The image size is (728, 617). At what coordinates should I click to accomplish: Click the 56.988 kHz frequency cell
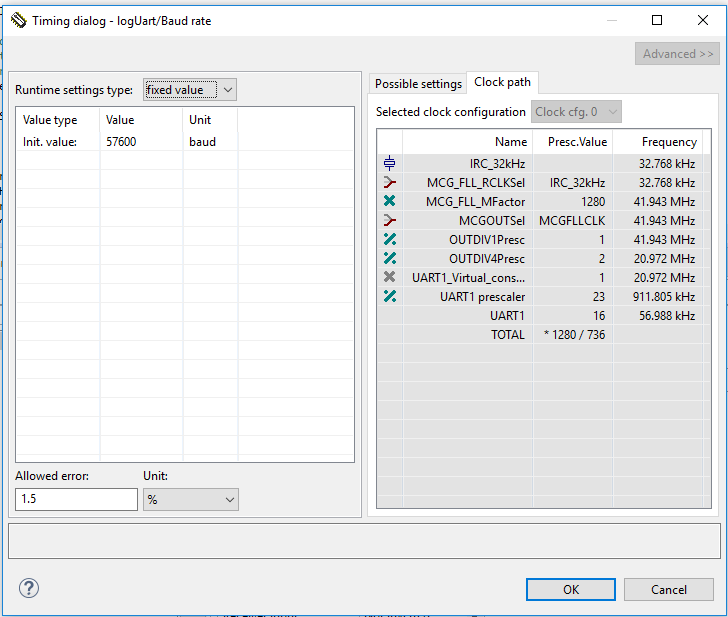coord(658,316)
